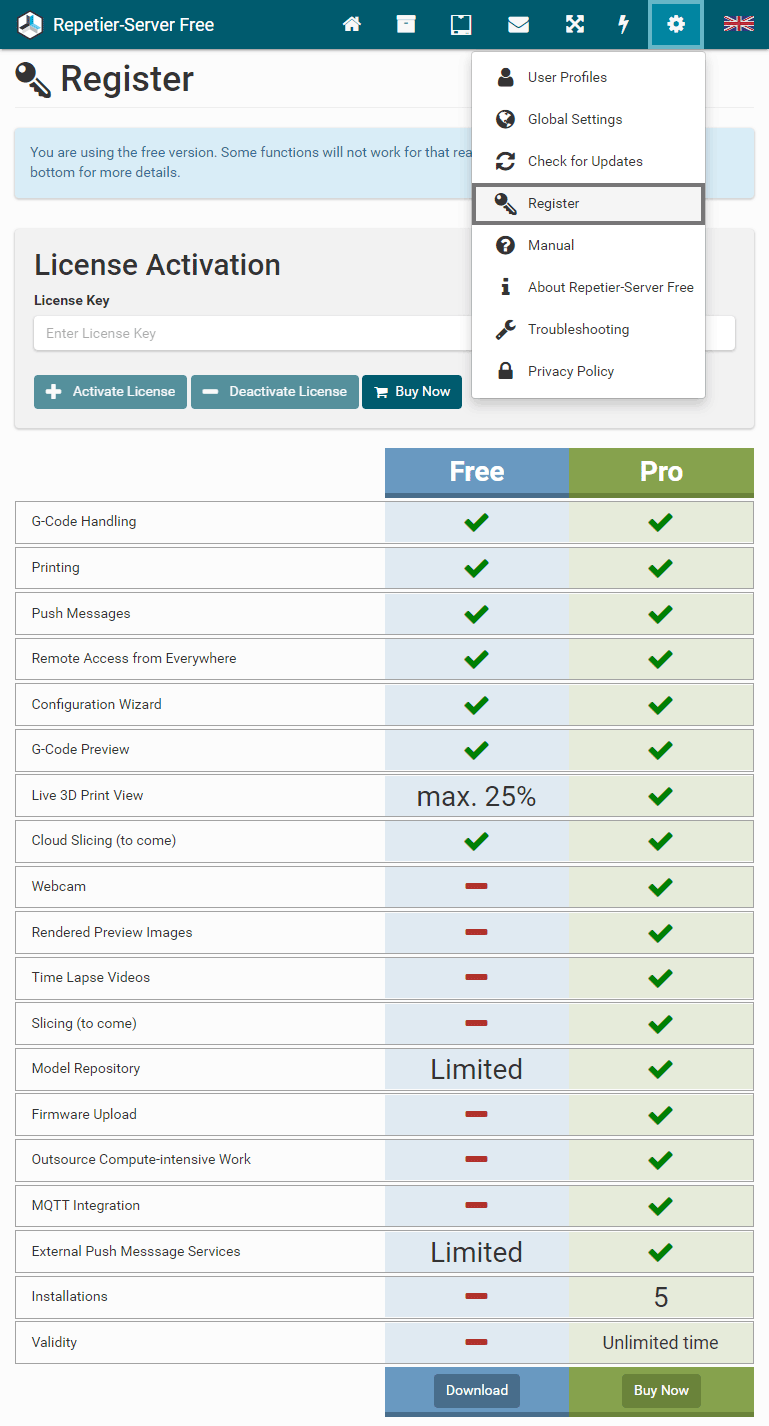769x1426 pixels.
Task: Select About Repetier-Server Free
Action: coord(610,287)
